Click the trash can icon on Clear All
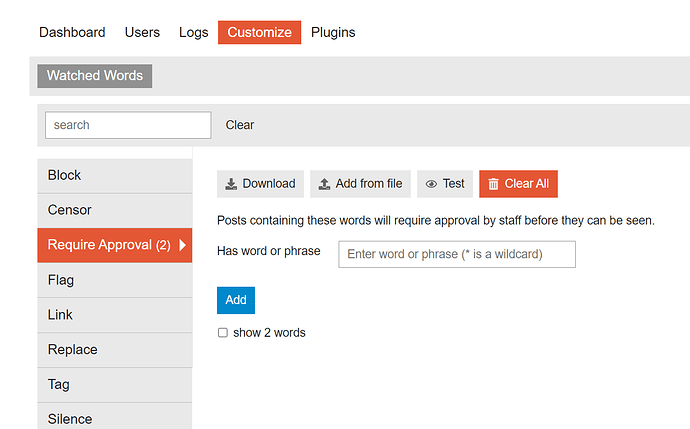This screenshot has width=690, height=429. click(x=493, y=184)
